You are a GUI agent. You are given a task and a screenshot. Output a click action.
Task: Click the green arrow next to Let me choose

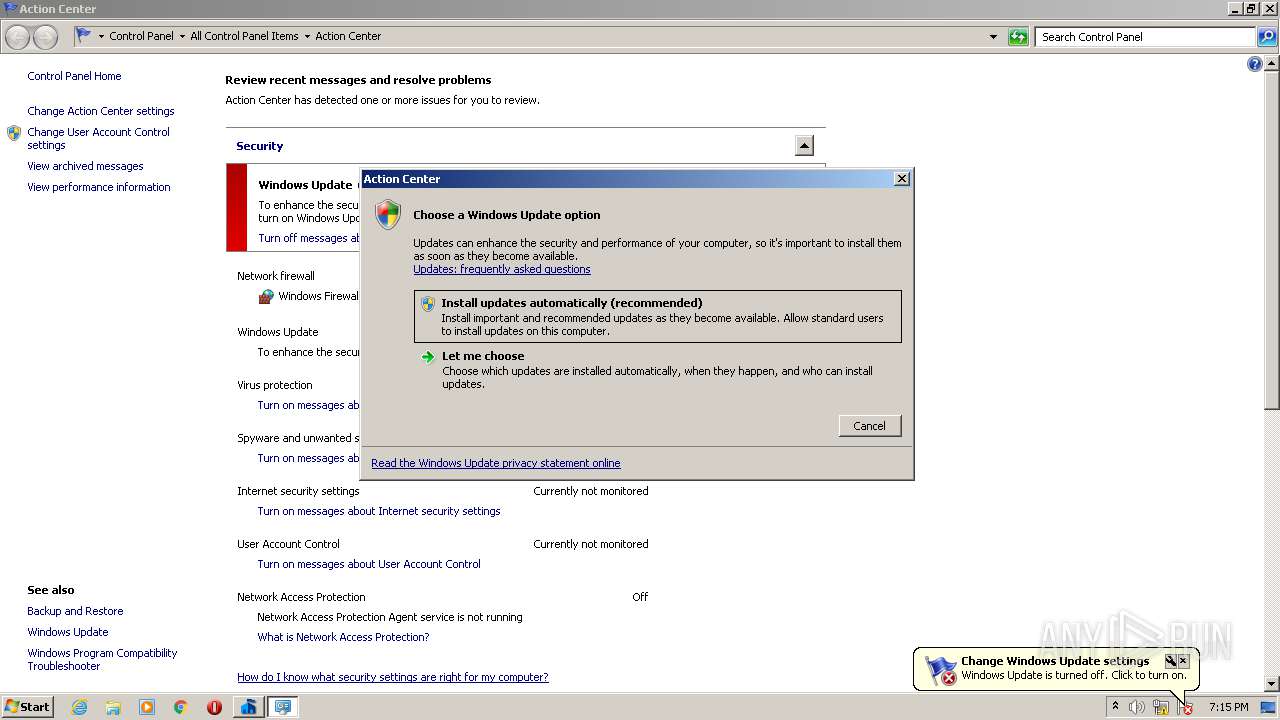(428, 357)
